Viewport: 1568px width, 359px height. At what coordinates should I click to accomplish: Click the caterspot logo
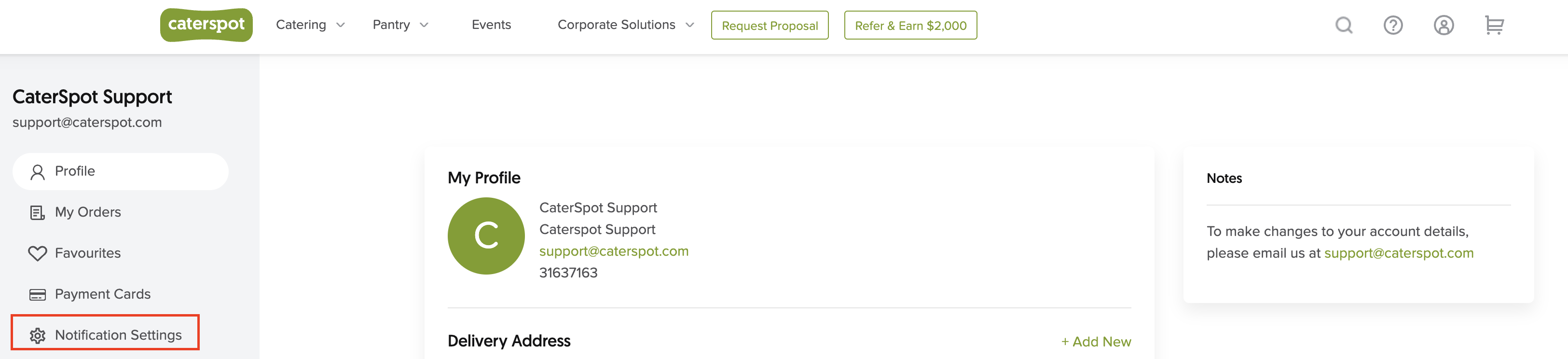click(x=206, y=25)
